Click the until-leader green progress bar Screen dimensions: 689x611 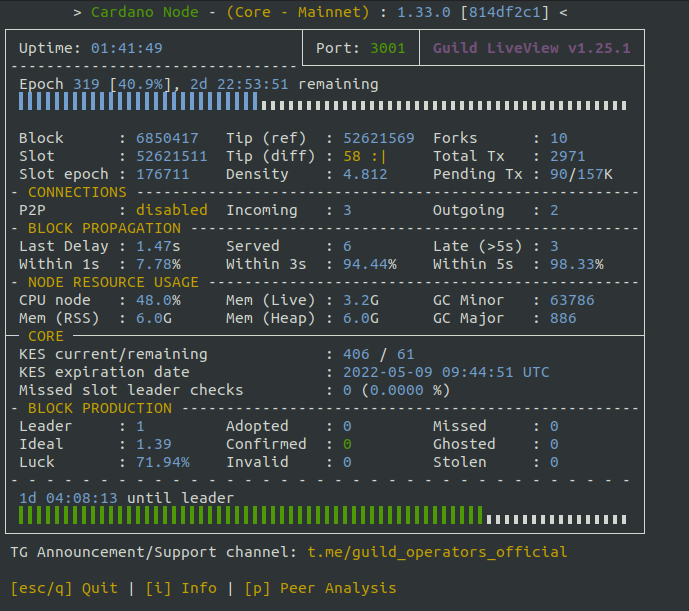(323, 516)
